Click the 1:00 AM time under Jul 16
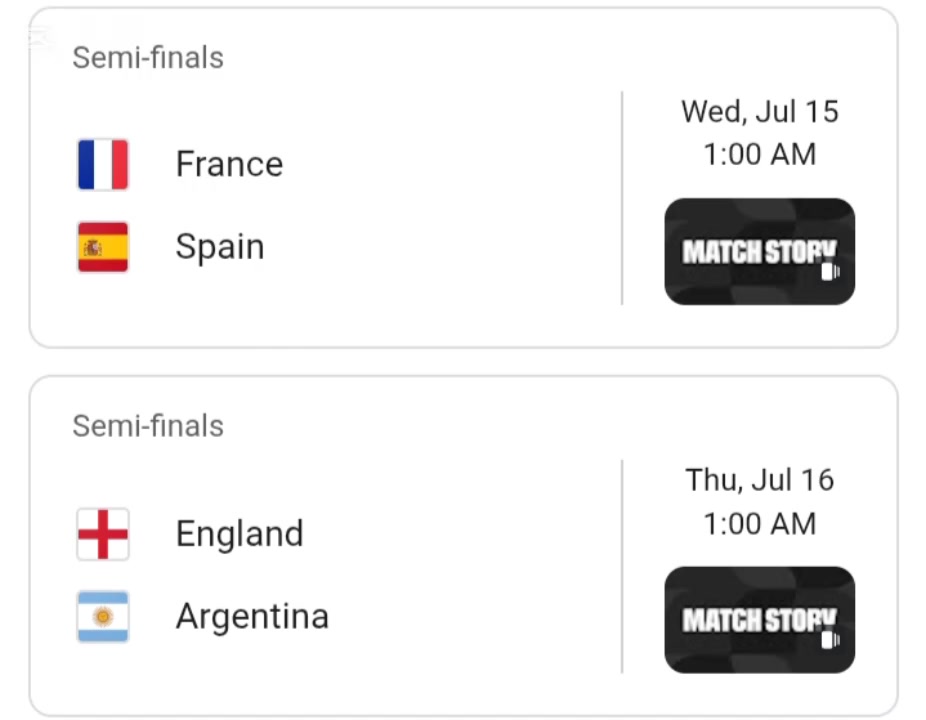This screenshot has width=926, height=720. 759,524
